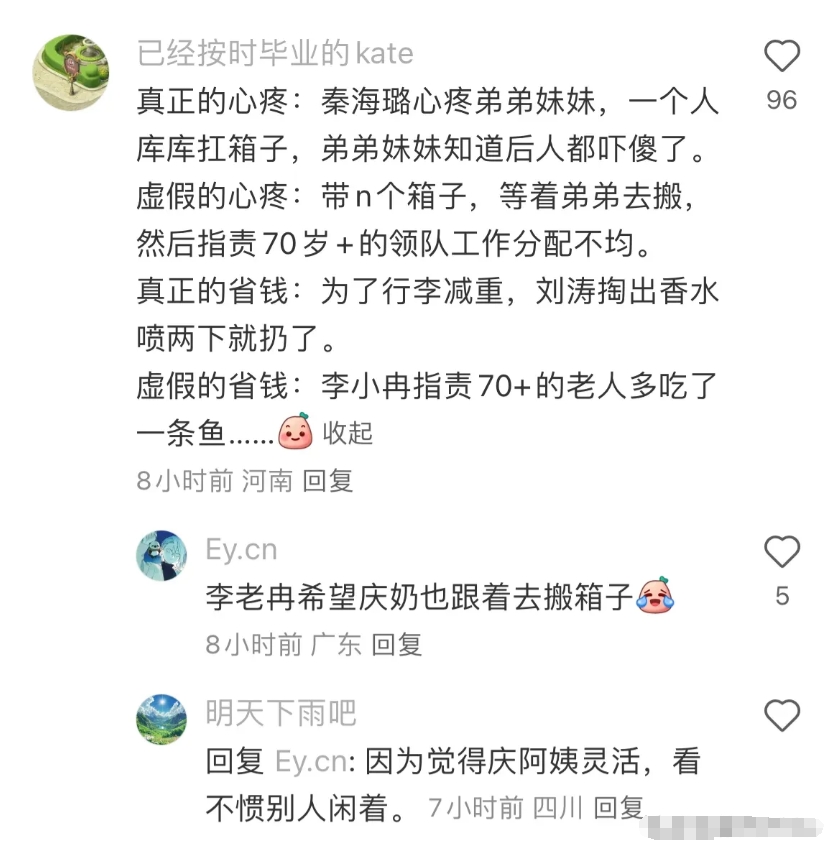Like 明天下雨吧's reply comment
The width and height of the screenshot is (835, 852).
coord(782,715)
